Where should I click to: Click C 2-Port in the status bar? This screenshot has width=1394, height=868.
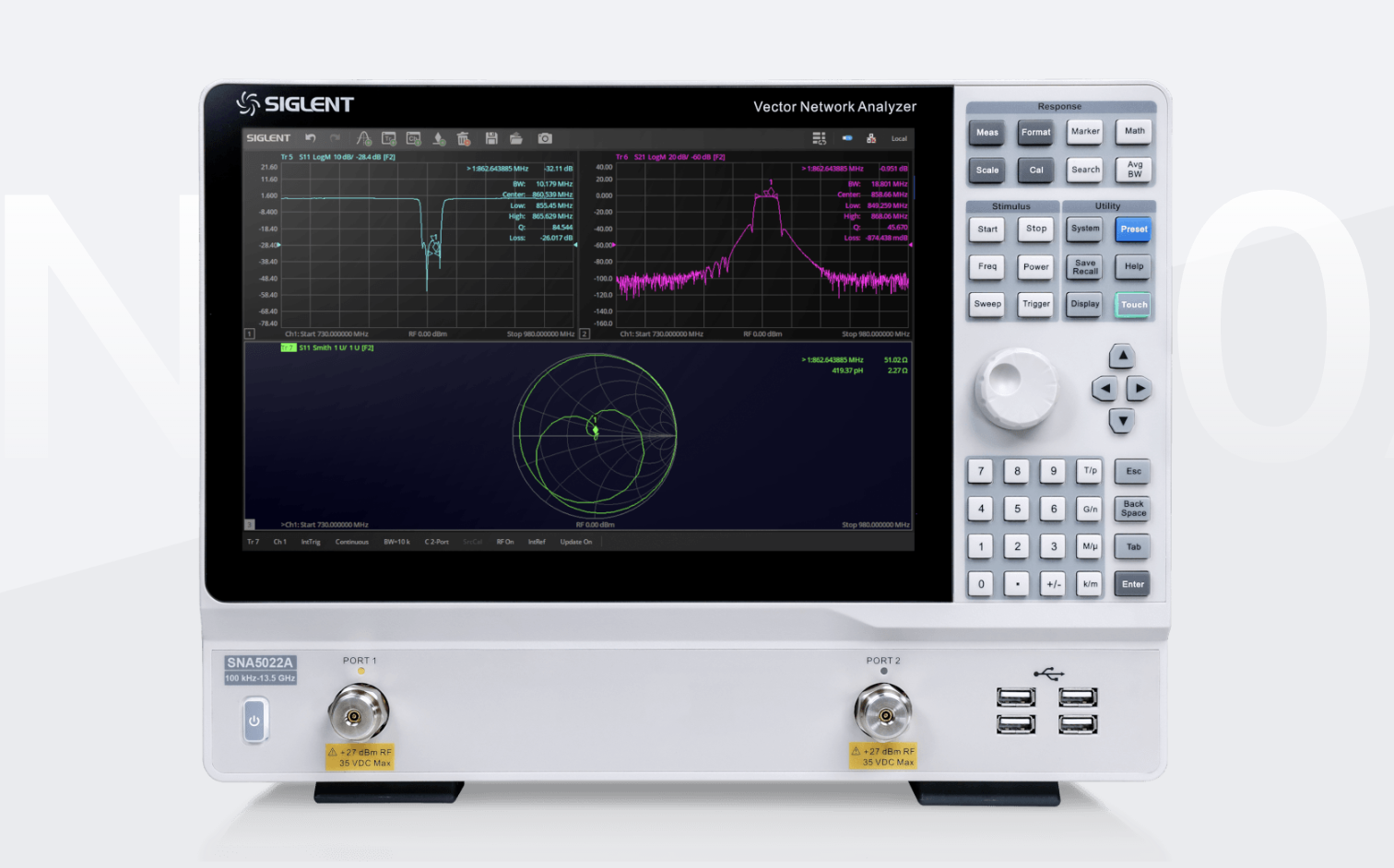437,542
